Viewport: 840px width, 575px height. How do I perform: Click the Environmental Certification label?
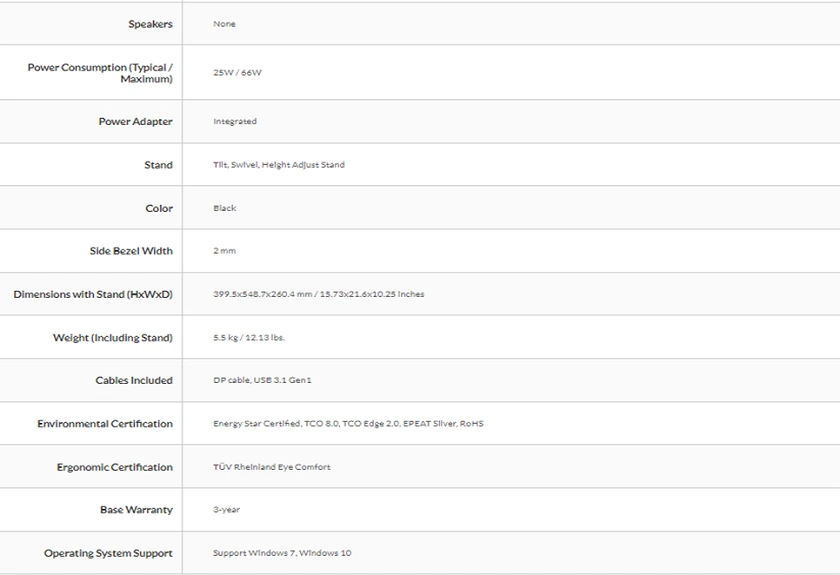(105, 424)
